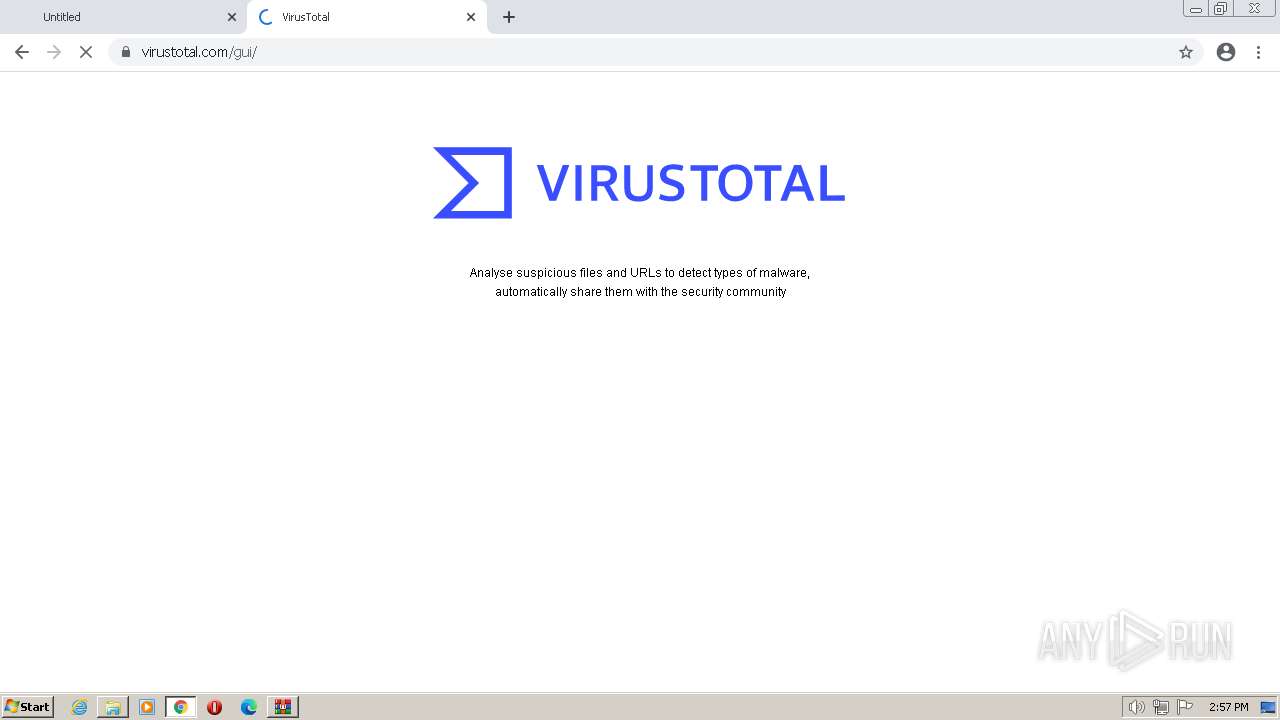
Task: Click the 'Analyse suspicious files and URLs' text
Action: point(640,272)
